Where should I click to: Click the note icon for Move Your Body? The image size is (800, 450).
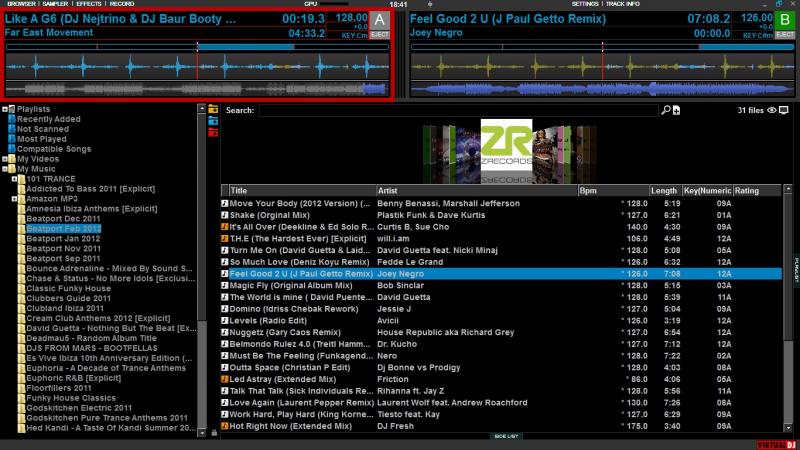[224, 203]
